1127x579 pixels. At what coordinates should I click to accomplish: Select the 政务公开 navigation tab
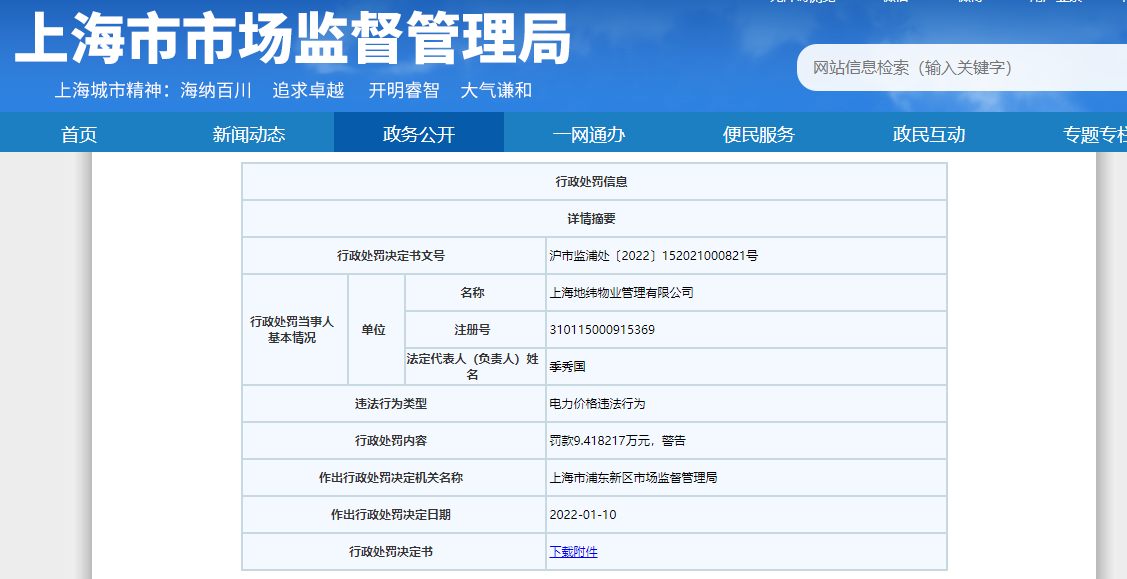(419, 134)
